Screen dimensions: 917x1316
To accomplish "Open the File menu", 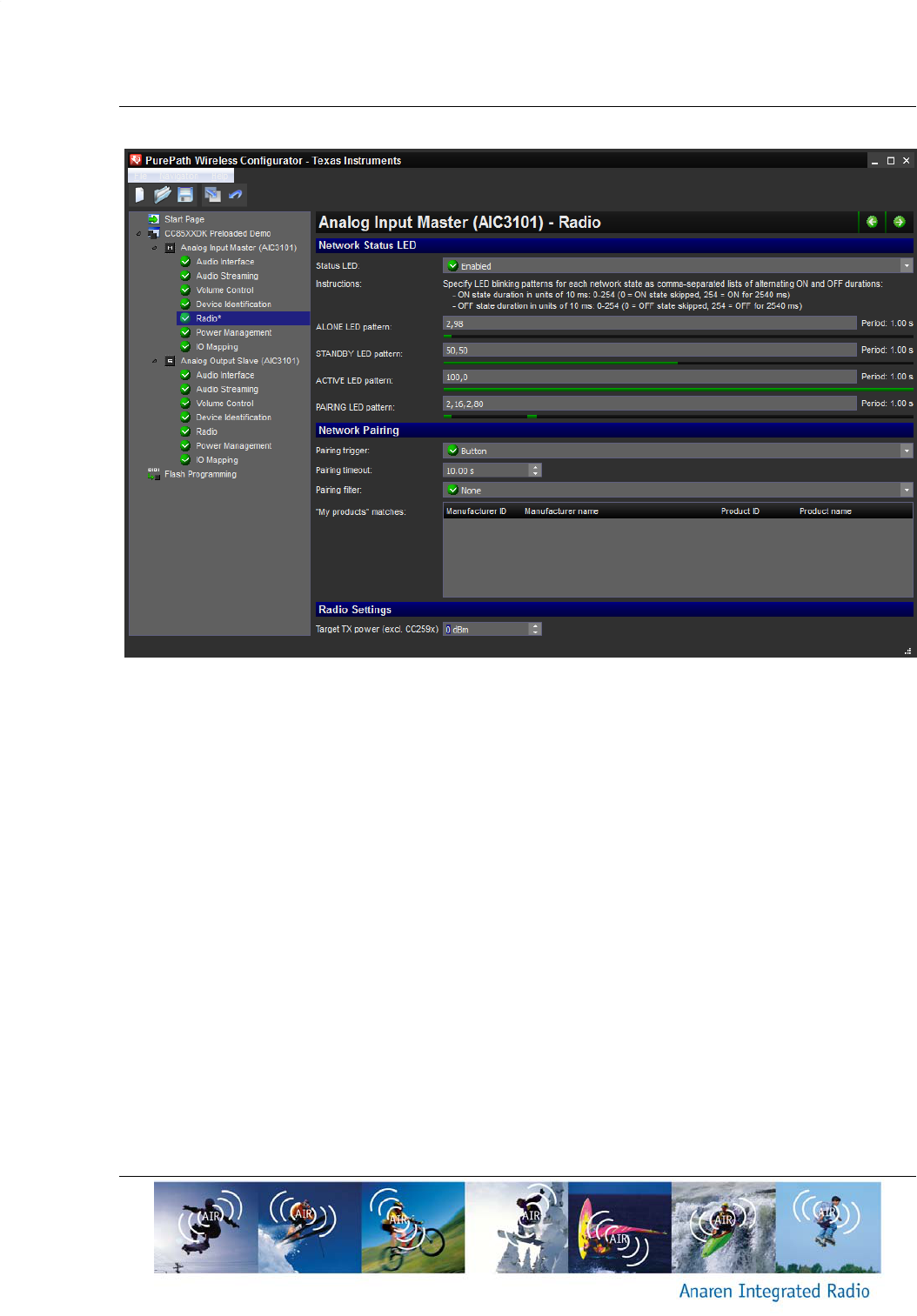I will 139,177.
